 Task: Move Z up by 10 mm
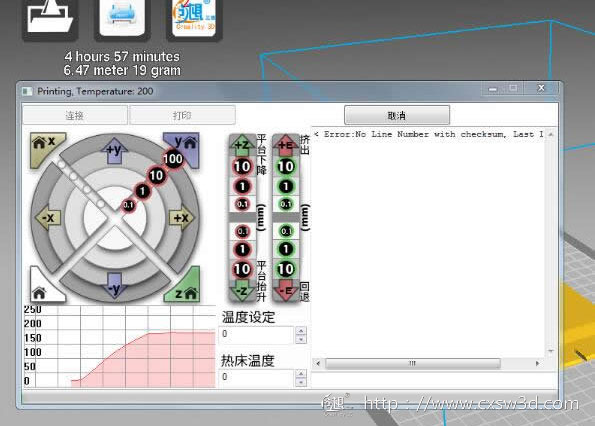click(x=242, y=167)
